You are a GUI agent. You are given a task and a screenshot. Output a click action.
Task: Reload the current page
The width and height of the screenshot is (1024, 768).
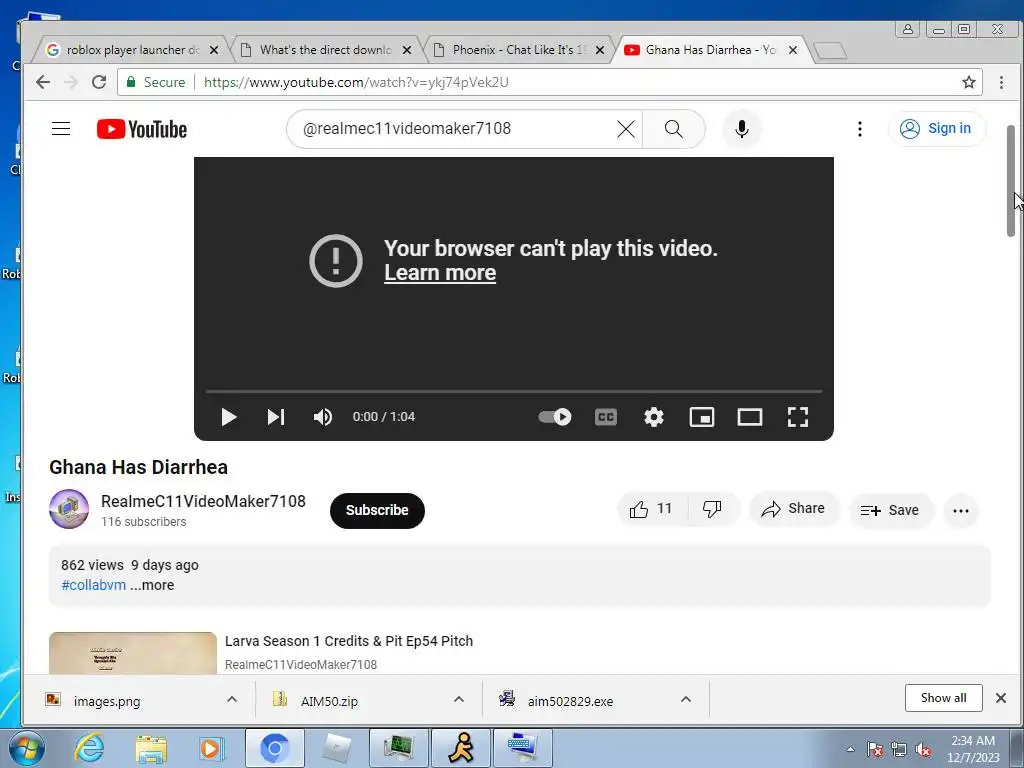pyautogui.click(x=99, y=82)
